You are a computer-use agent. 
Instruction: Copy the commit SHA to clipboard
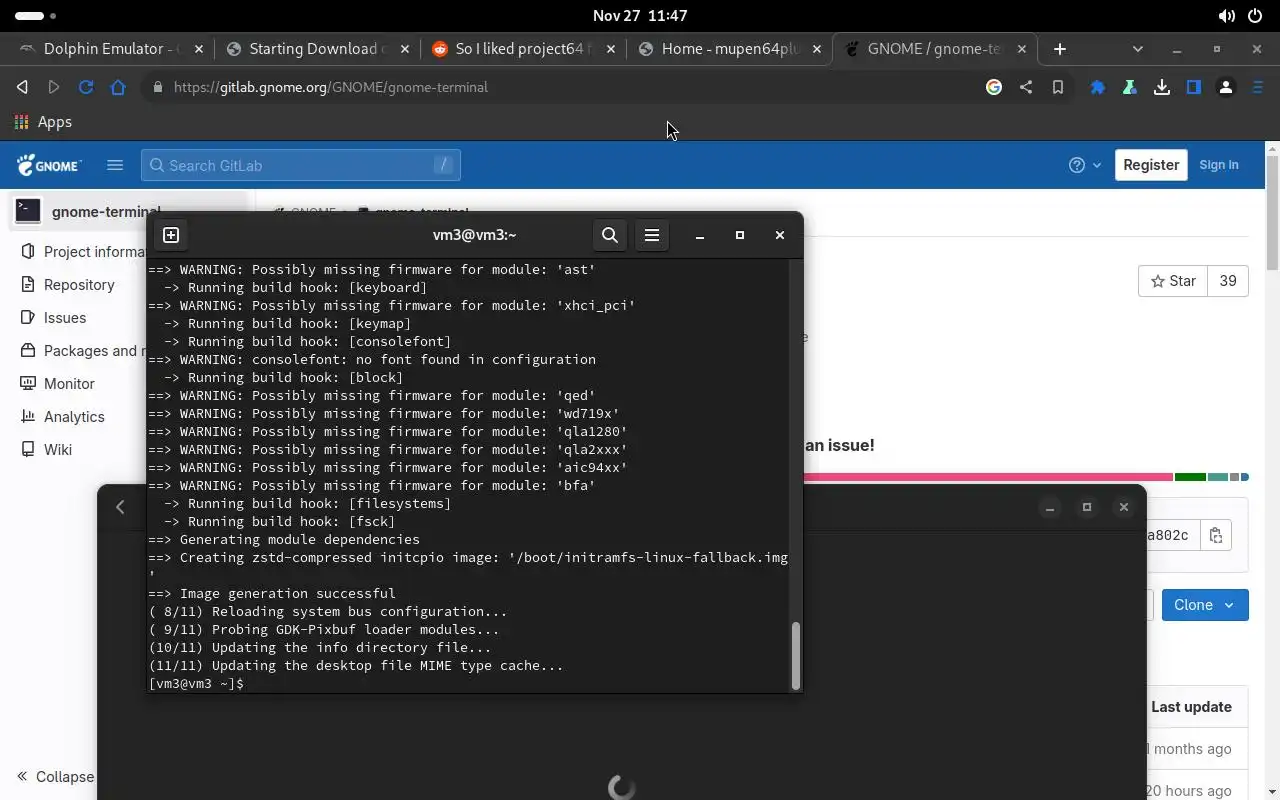[1216, 535]
